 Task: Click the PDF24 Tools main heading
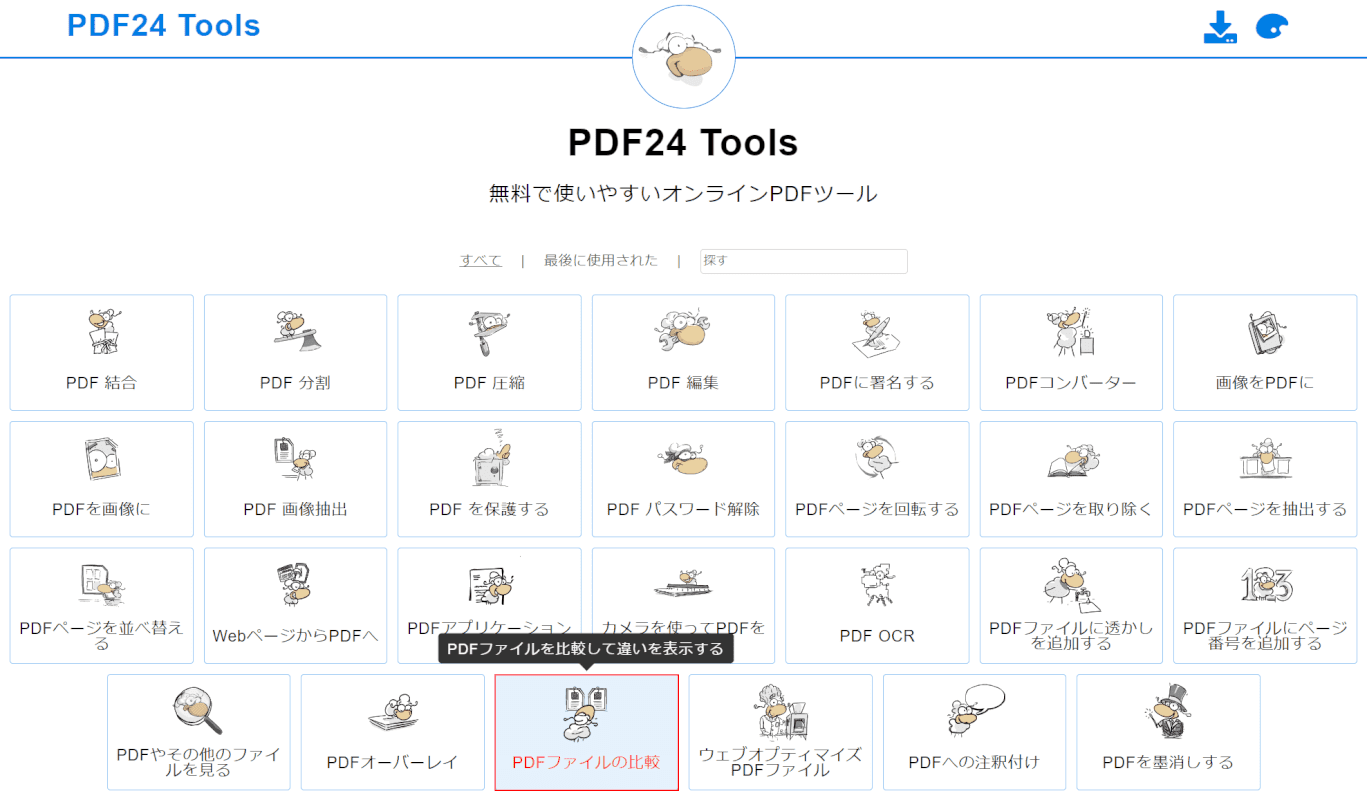pos(683,142)
